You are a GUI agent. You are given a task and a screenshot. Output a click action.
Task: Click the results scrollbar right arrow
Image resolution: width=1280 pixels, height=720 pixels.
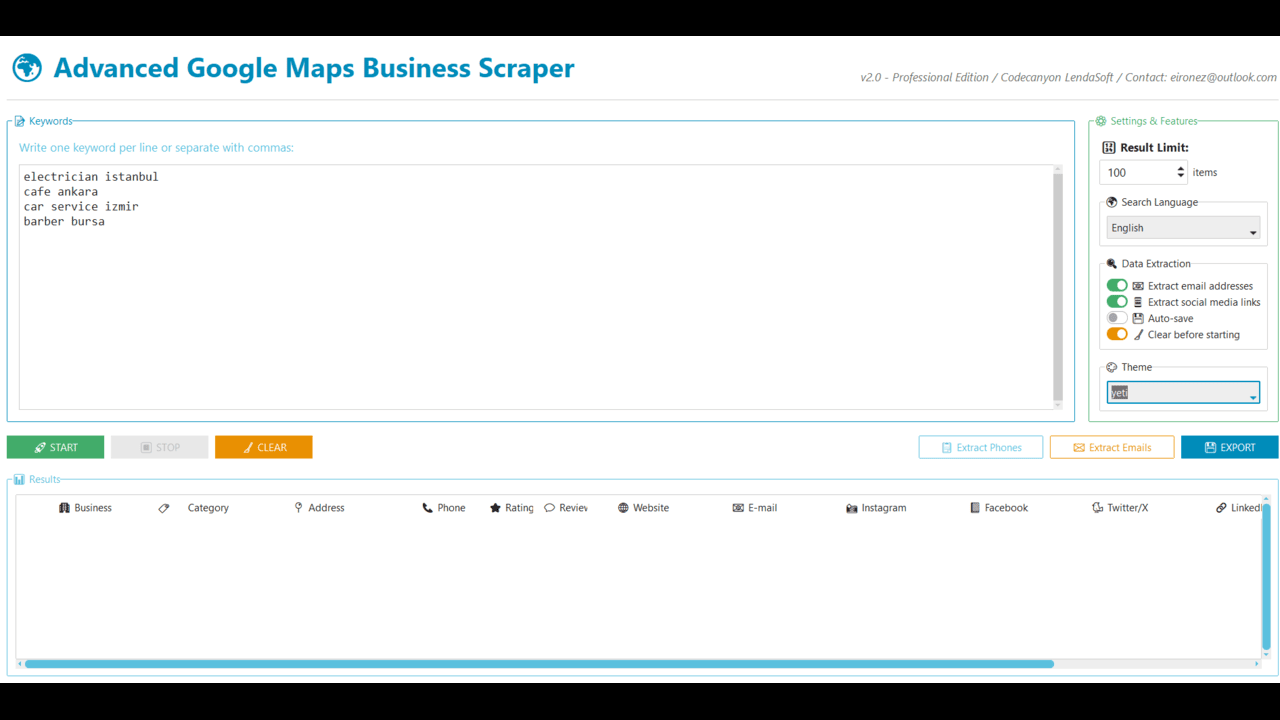tap(1257, 664)
